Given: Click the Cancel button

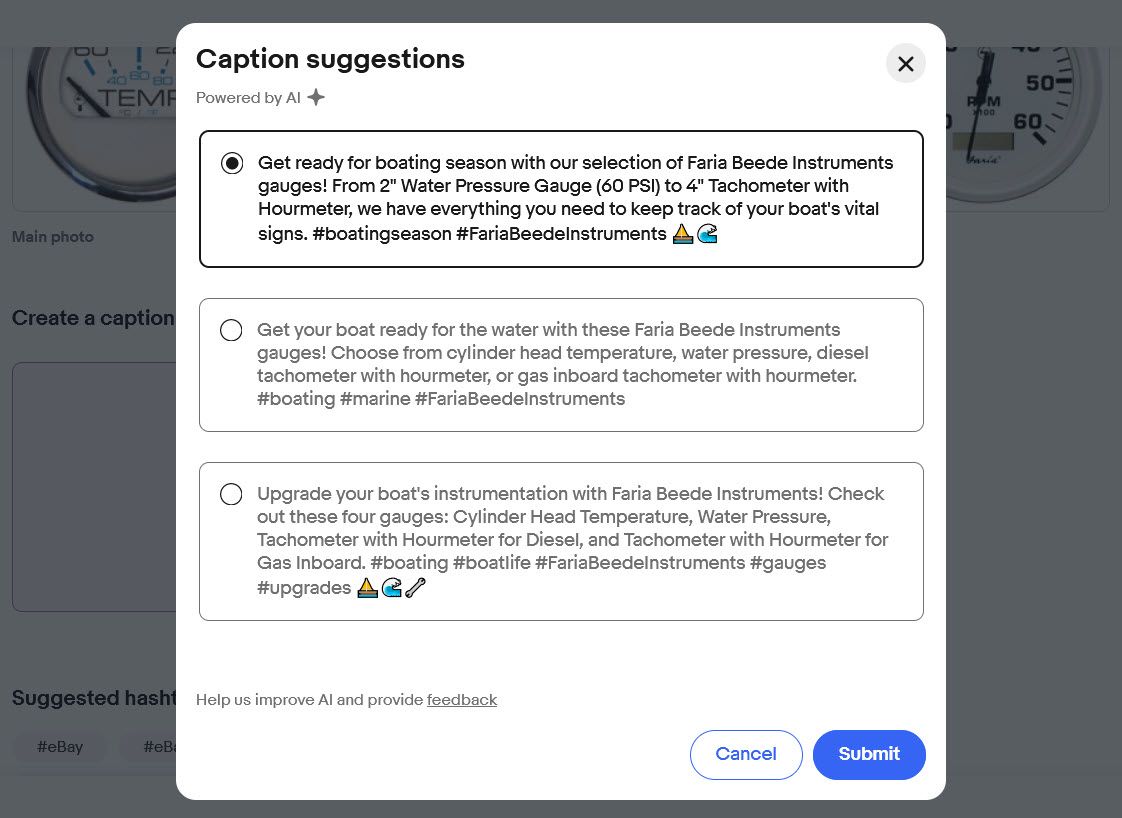Looking at the screenshot, I should 746,754.
